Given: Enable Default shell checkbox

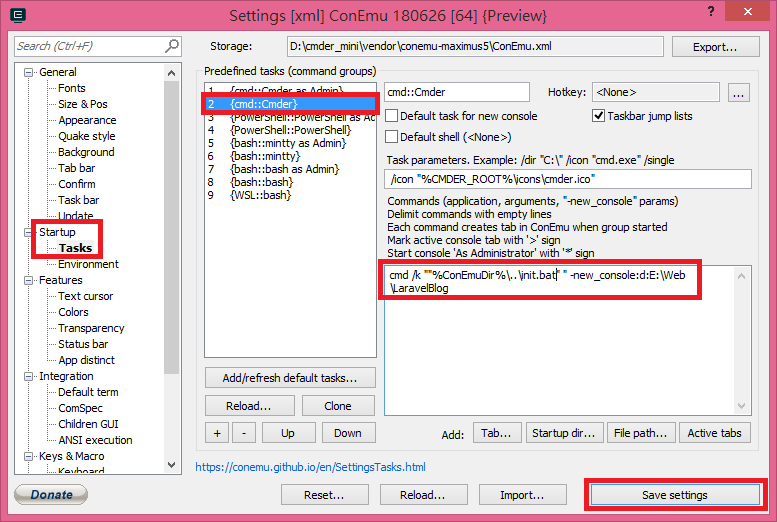Looking at the screenshot, I should (391, 137).
